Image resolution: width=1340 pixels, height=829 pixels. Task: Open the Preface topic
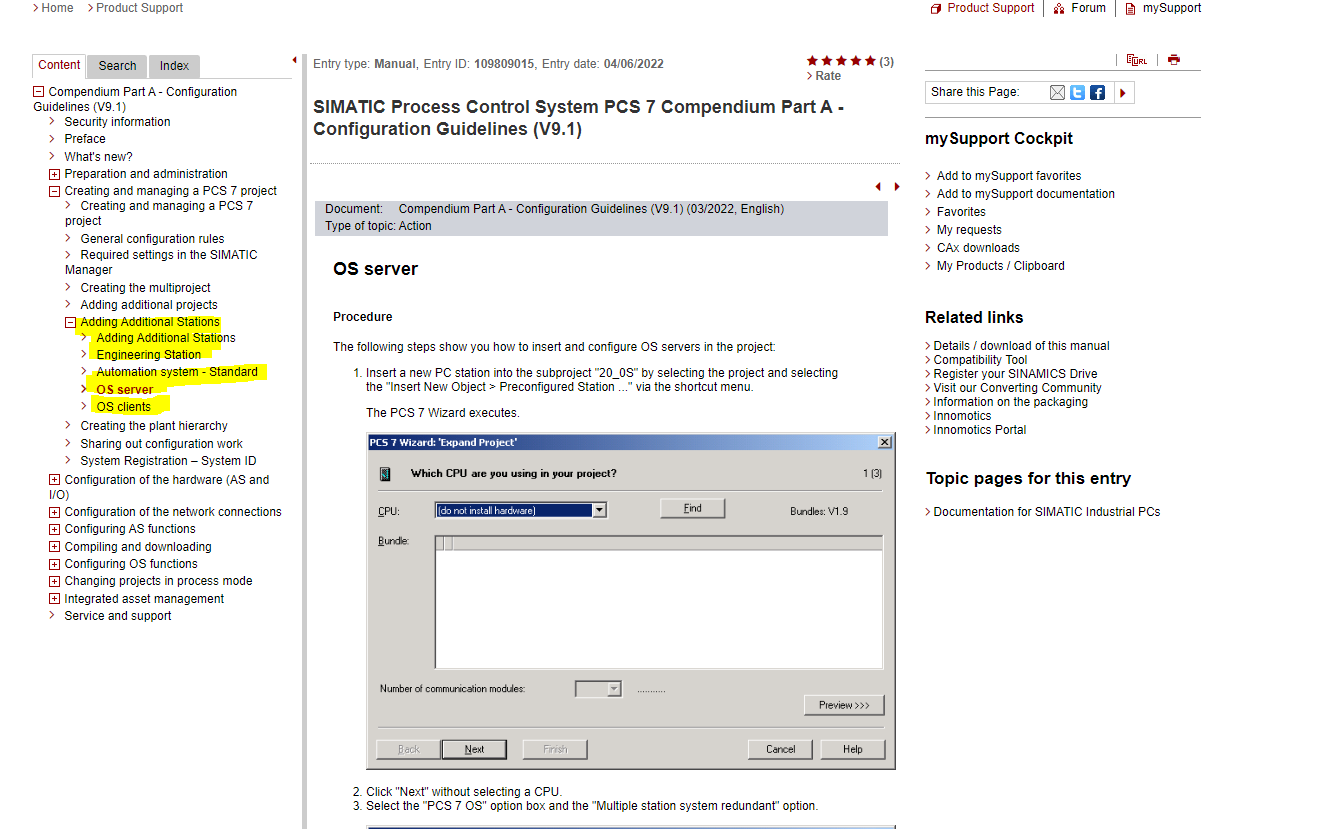click(85, 139)
